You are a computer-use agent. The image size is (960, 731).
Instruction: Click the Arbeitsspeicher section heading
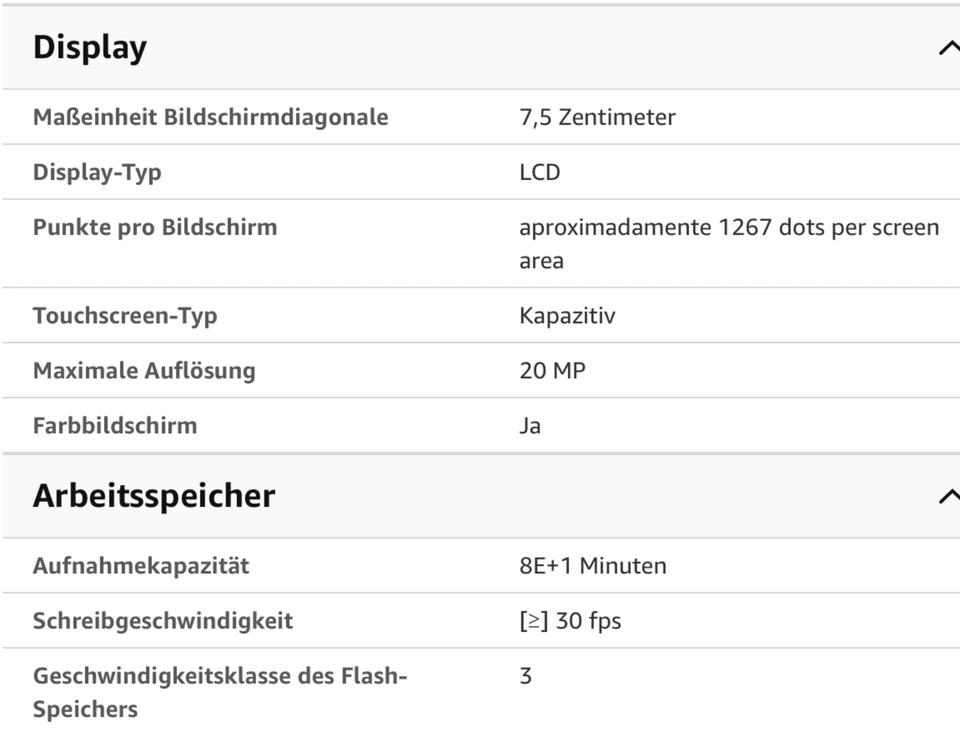[154, 496]
